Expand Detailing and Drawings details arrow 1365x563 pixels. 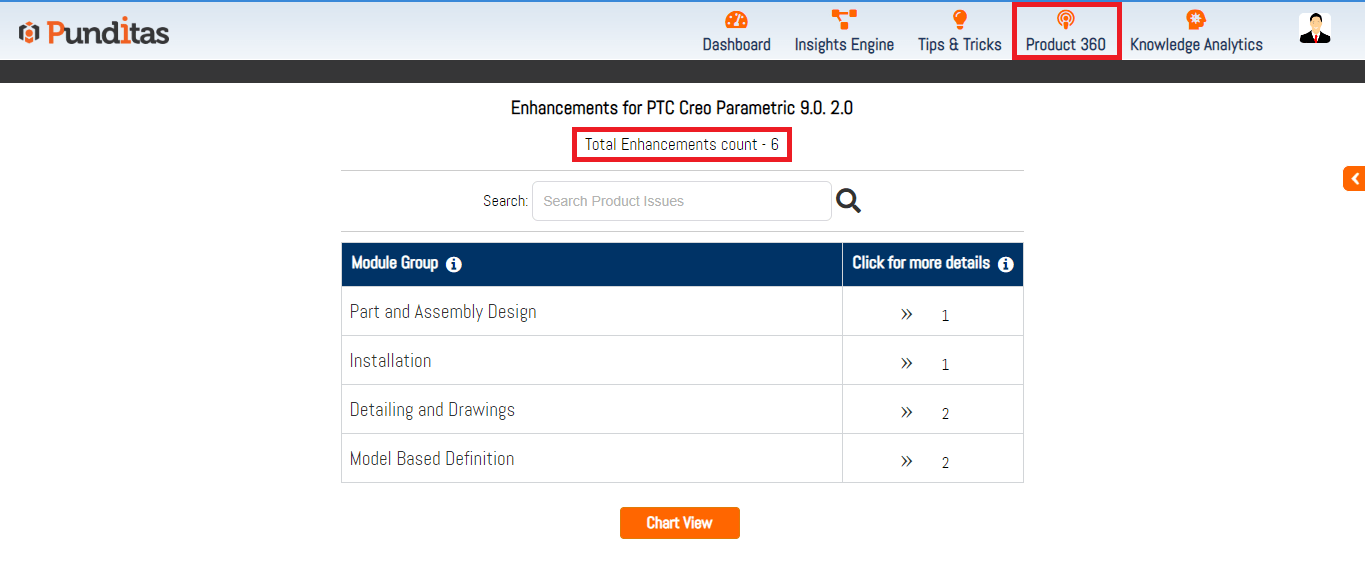[x=906, y=412]
